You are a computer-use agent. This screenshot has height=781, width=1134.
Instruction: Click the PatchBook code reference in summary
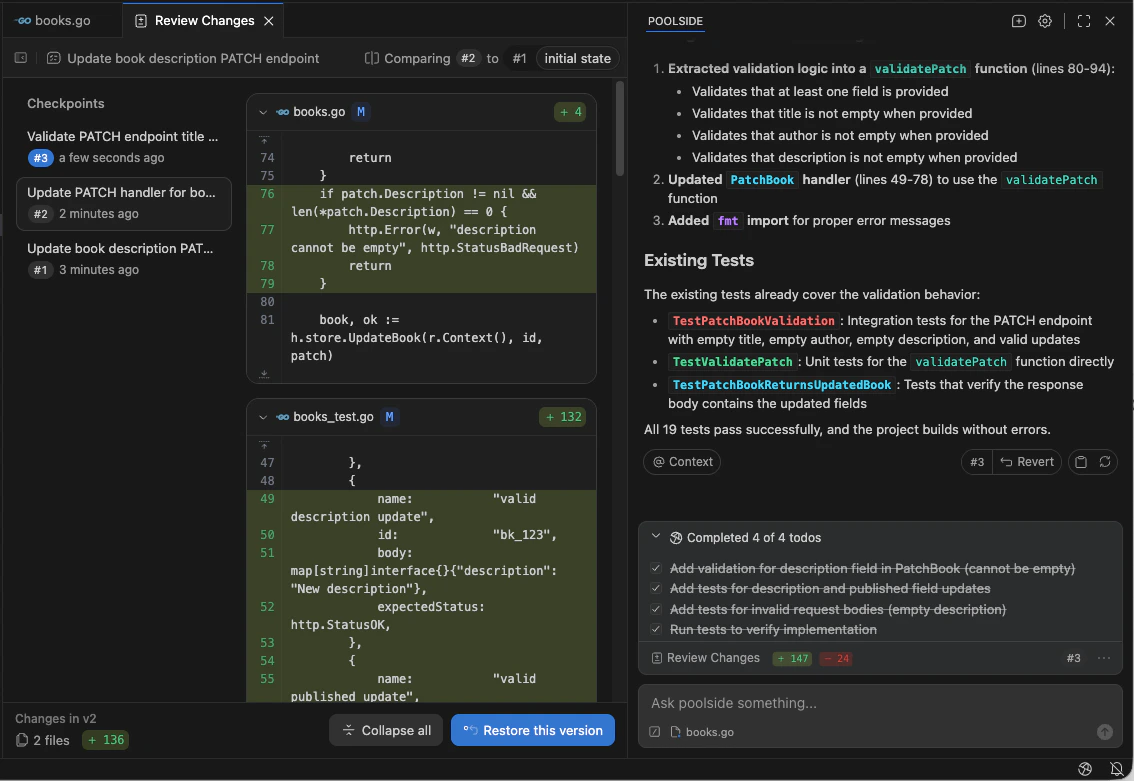762,179
